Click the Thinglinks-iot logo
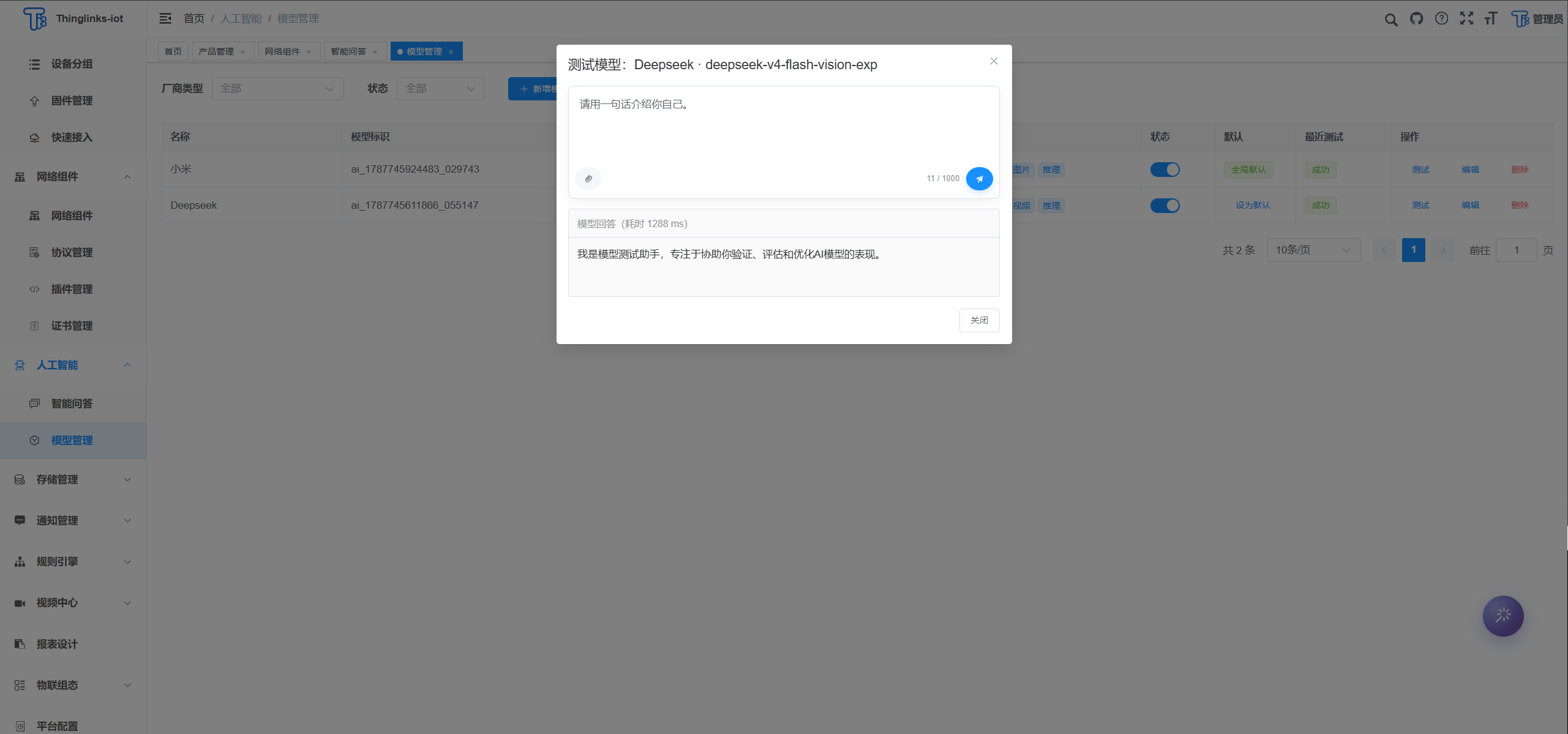Screen dimensions: 1568x734 pos(73,19)
